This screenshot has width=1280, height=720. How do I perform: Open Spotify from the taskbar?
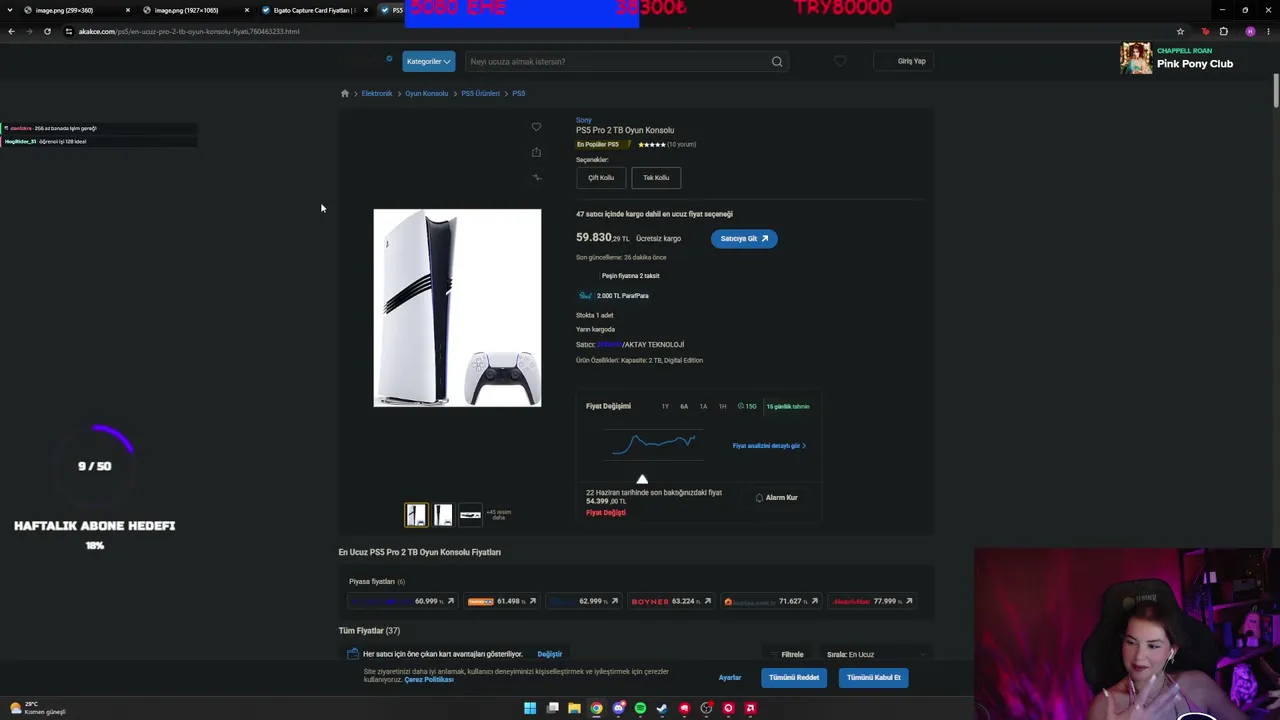[x=640, y=708]
